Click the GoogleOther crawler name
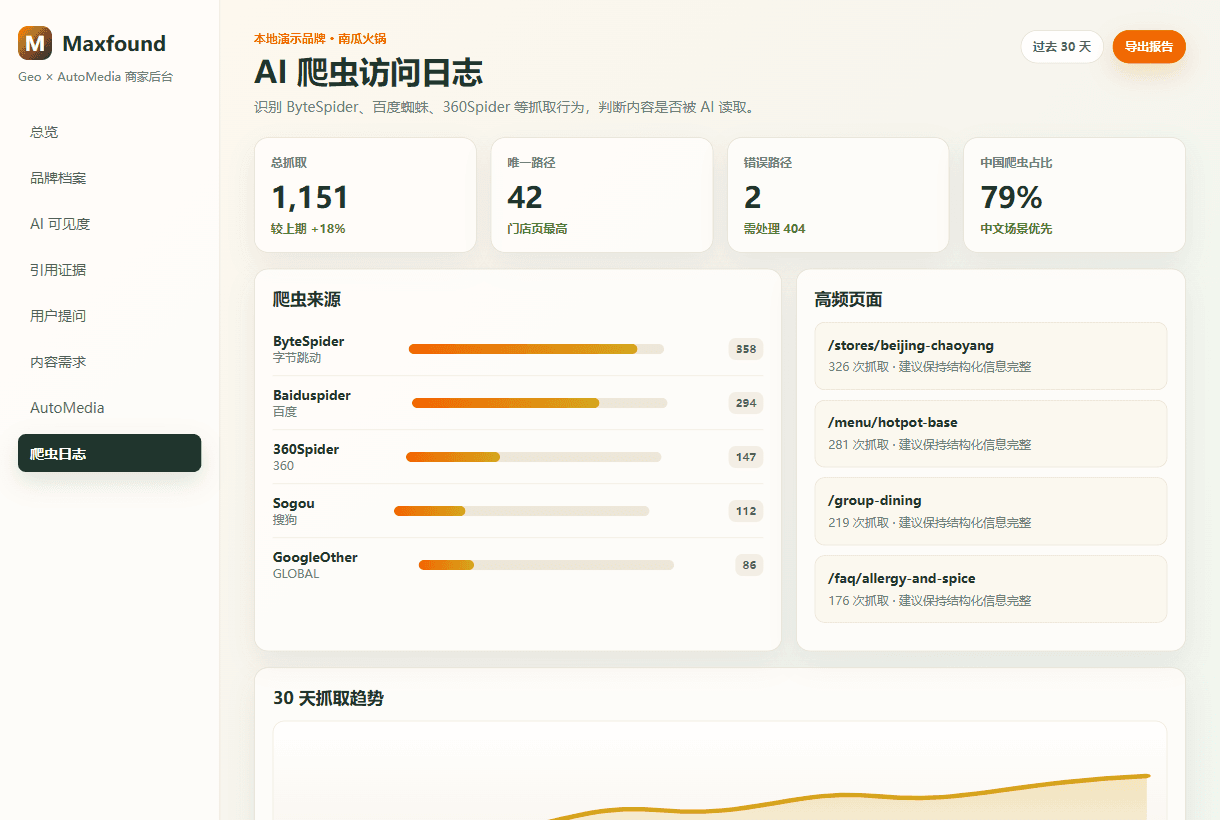The height and width of the screenshot is (820, 1220). click(315, 557)
